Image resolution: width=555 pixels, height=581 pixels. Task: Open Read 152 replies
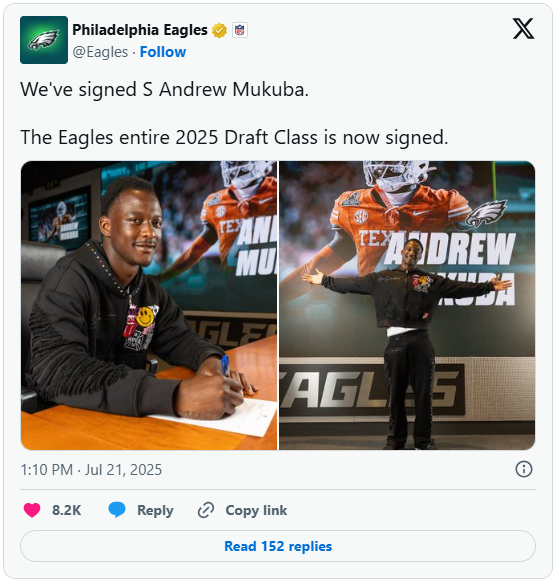tap(278, 546)
